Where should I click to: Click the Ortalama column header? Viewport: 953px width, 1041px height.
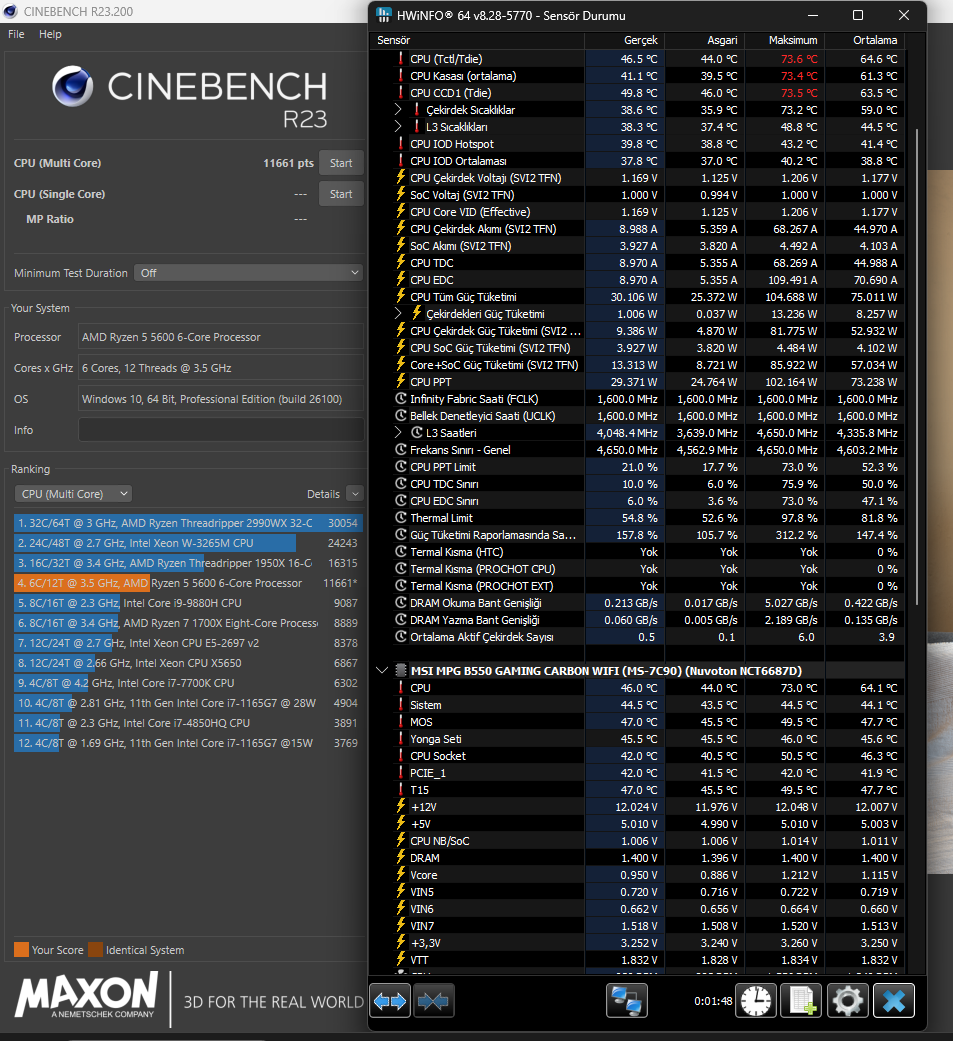click(863, 40)
